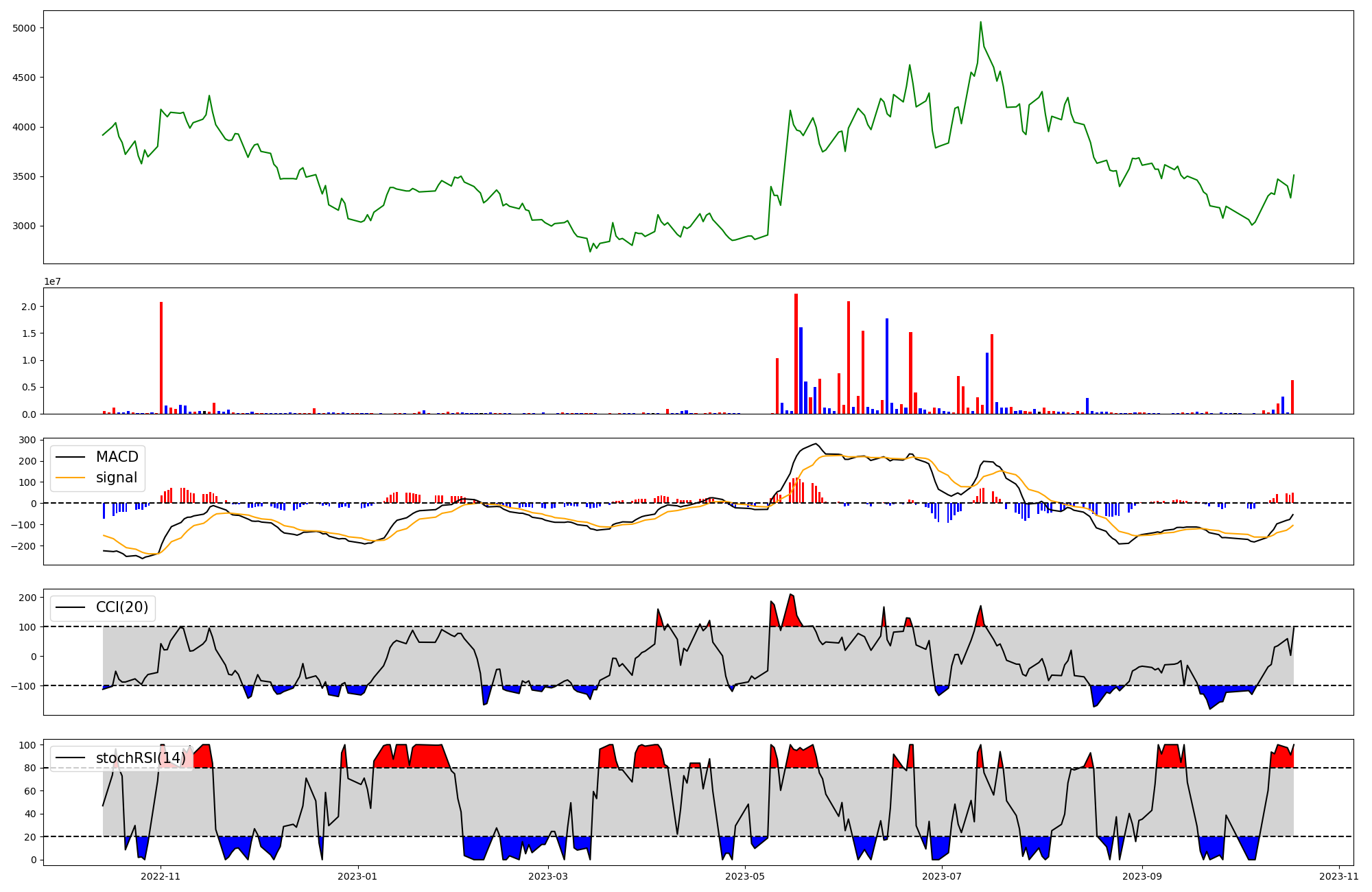
Task: Click the MACD legend label
Action: point(117,457)
